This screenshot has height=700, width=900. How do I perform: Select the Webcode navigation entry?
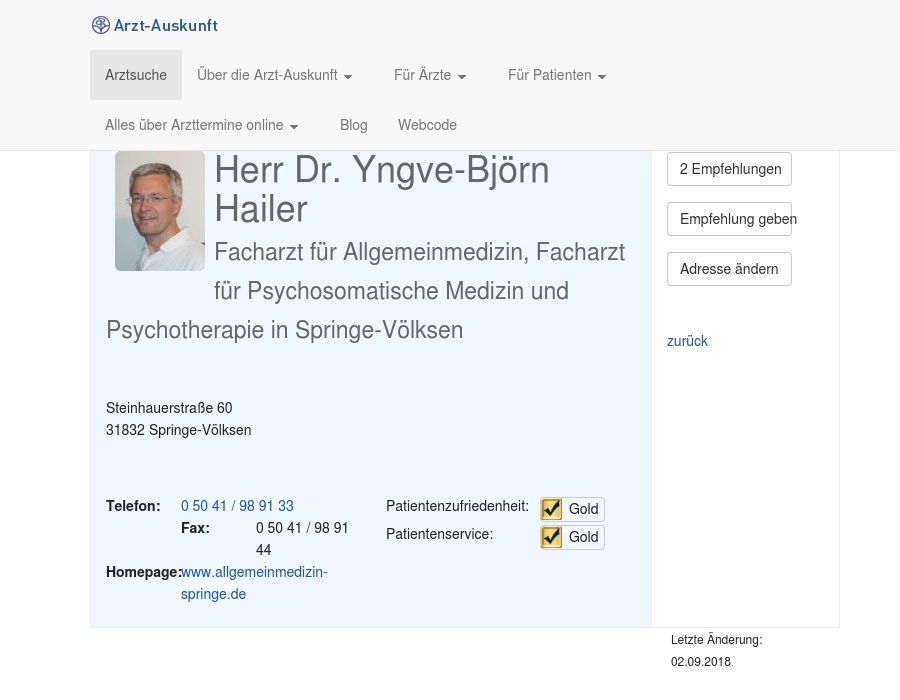(427, 125)
